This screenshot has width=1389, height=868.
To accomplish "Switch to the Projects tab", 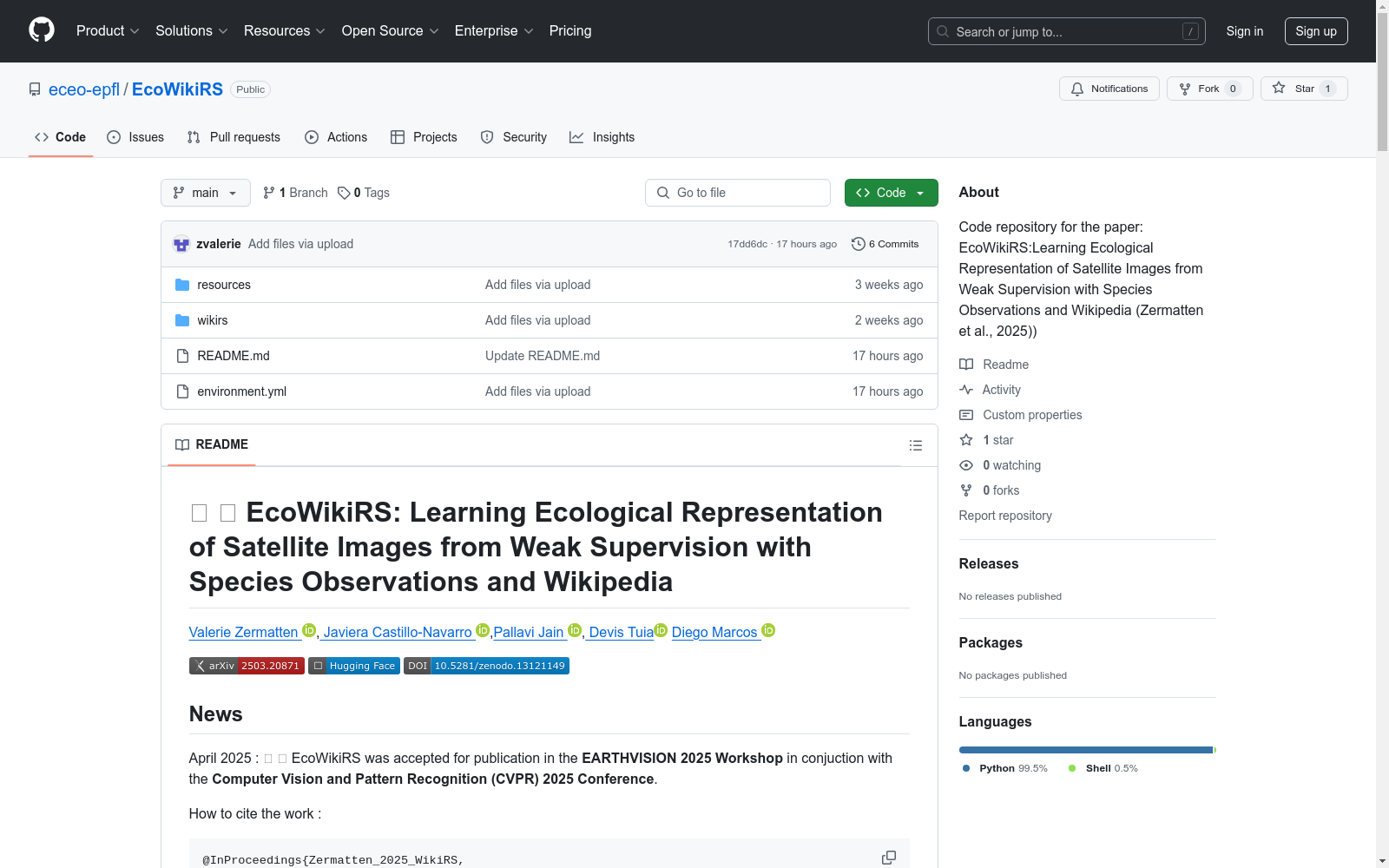I will click(424, 137).
